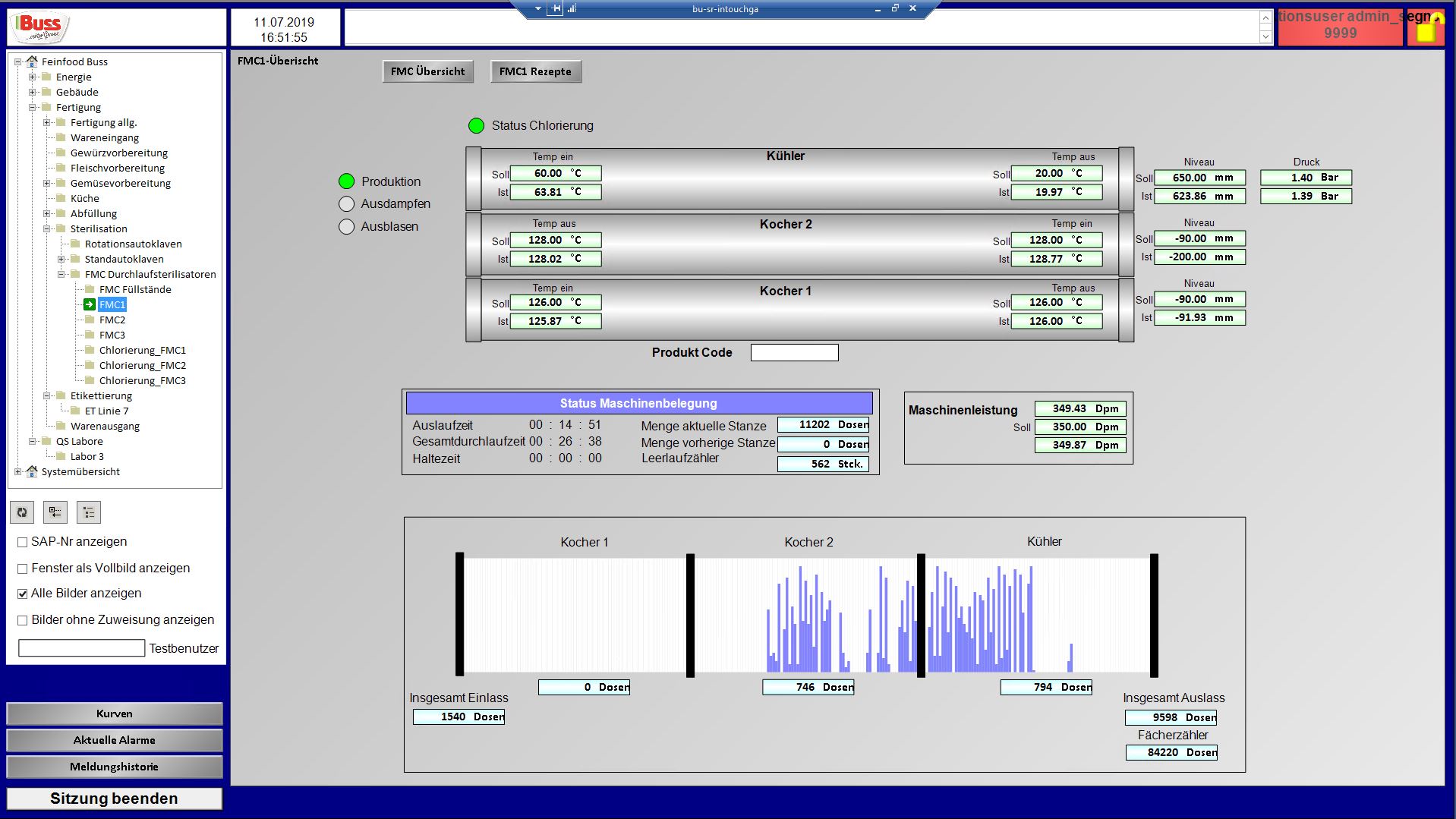
Task: Check the connection signal strength icon
Action: coord(572,8)
